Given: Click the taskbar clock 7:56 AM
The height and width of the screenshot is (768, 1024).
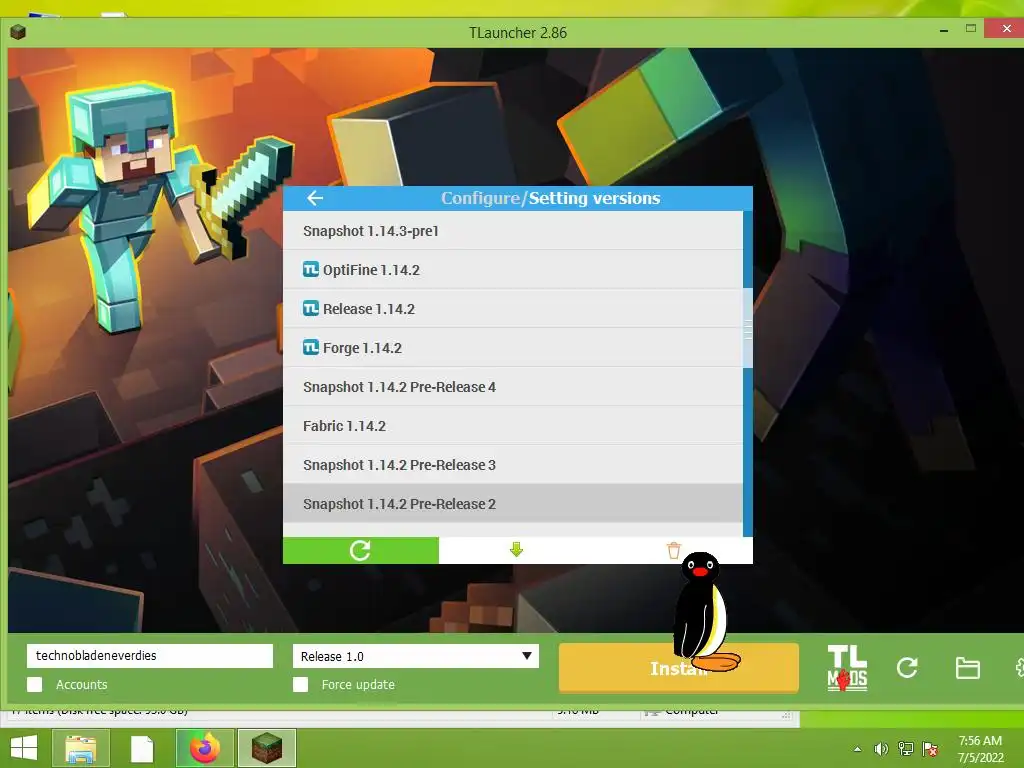Looking at the screenshot, I should click(980, 741).
